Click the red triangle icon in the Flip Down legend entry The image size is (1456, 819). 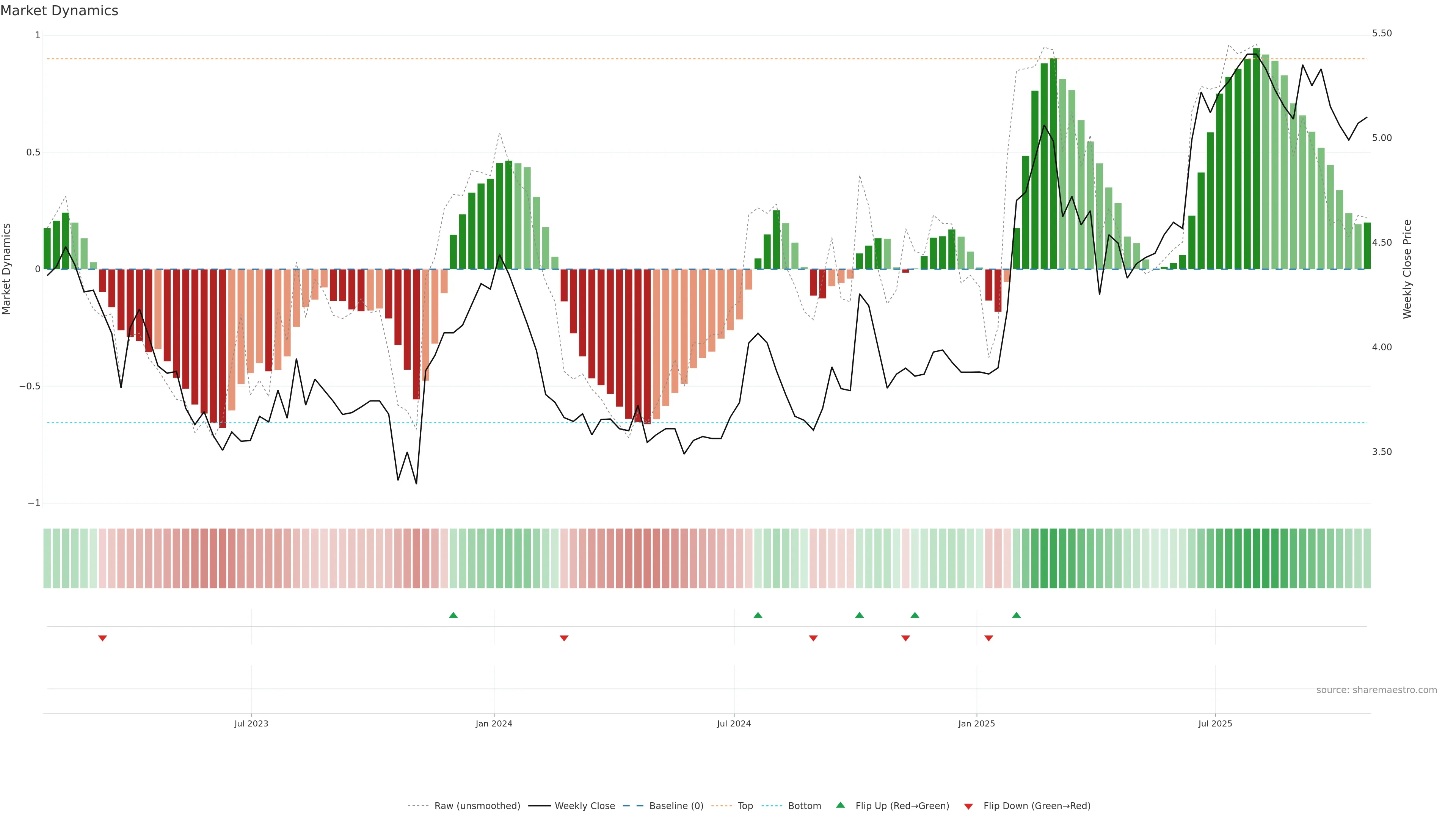click(x=968, y=806)
